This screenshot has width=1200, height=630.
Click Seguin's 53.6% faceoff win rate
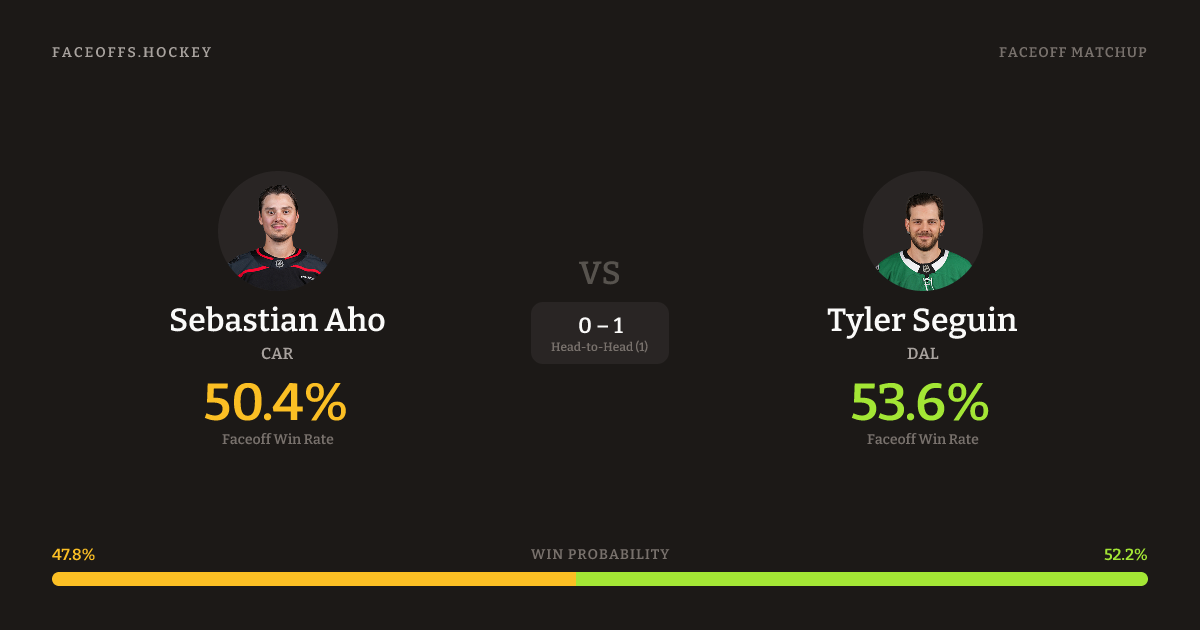tap(920, 402)
